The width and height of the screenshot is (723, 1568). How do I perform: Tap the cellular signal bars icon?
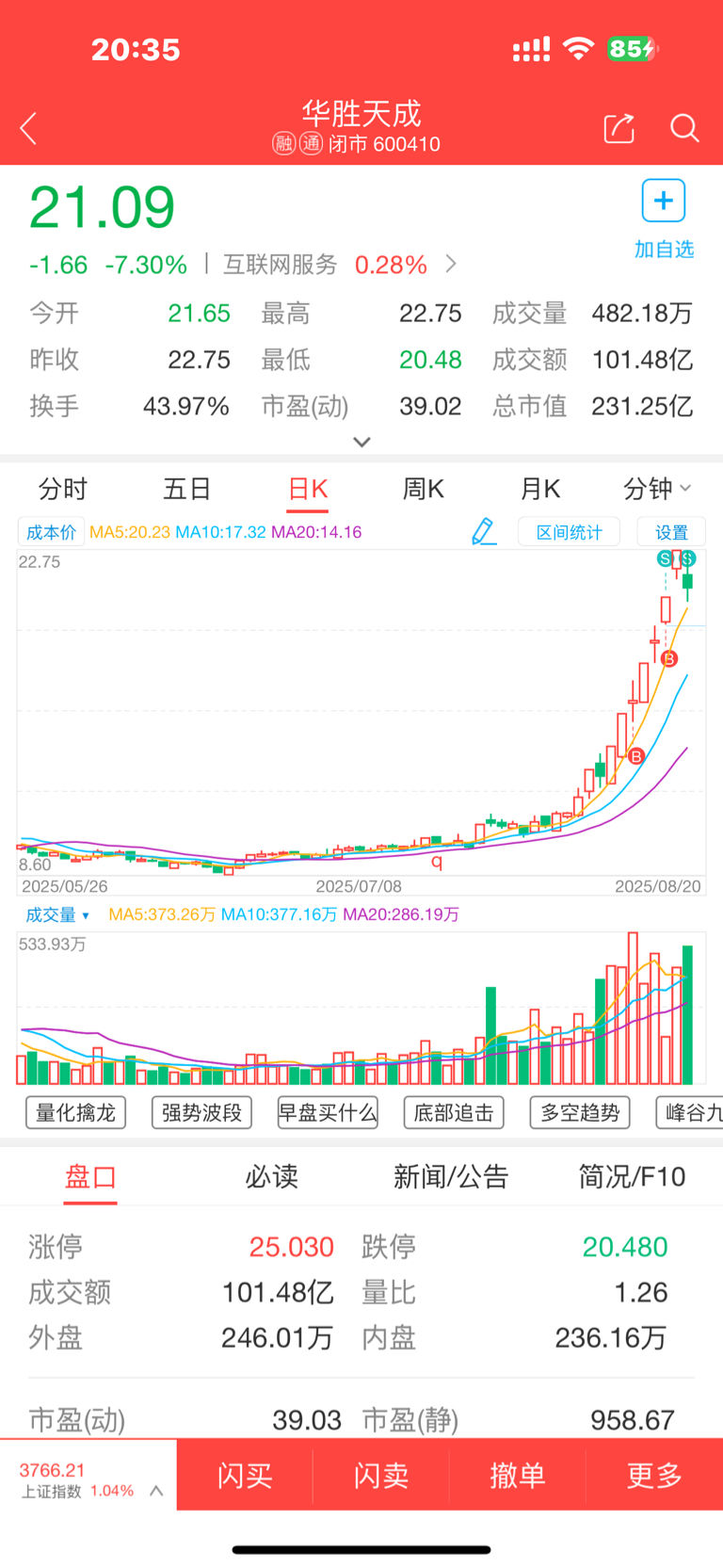[x=531, y=50]
